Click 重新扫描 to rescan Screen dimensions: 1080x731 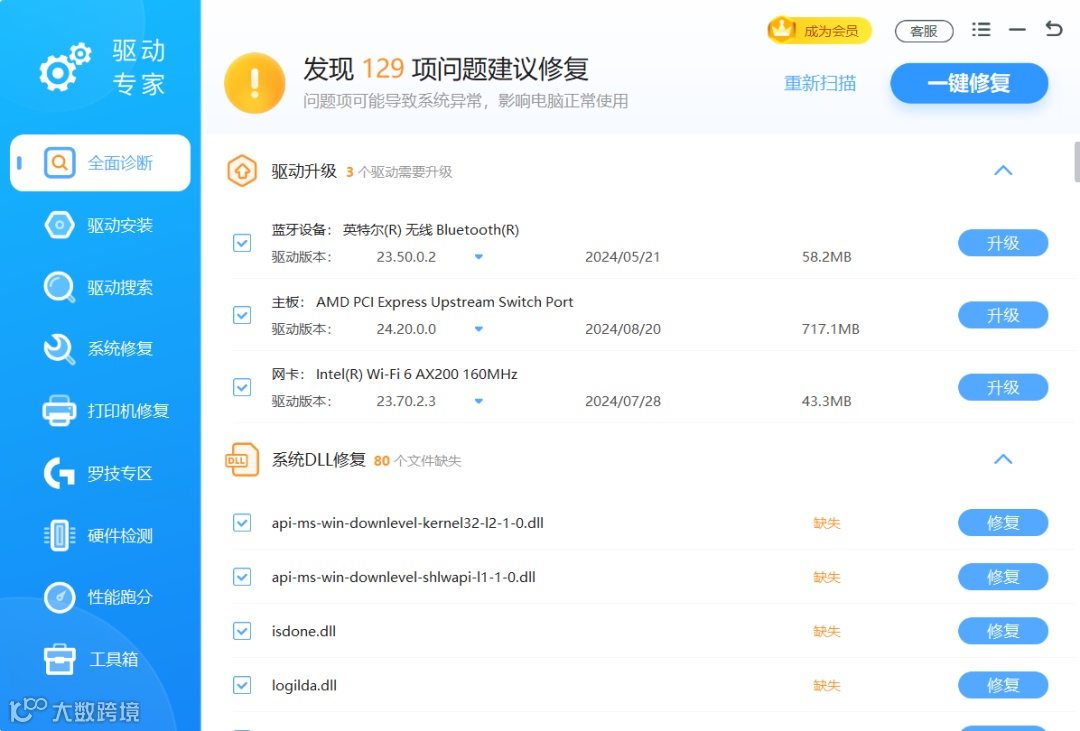820,83
